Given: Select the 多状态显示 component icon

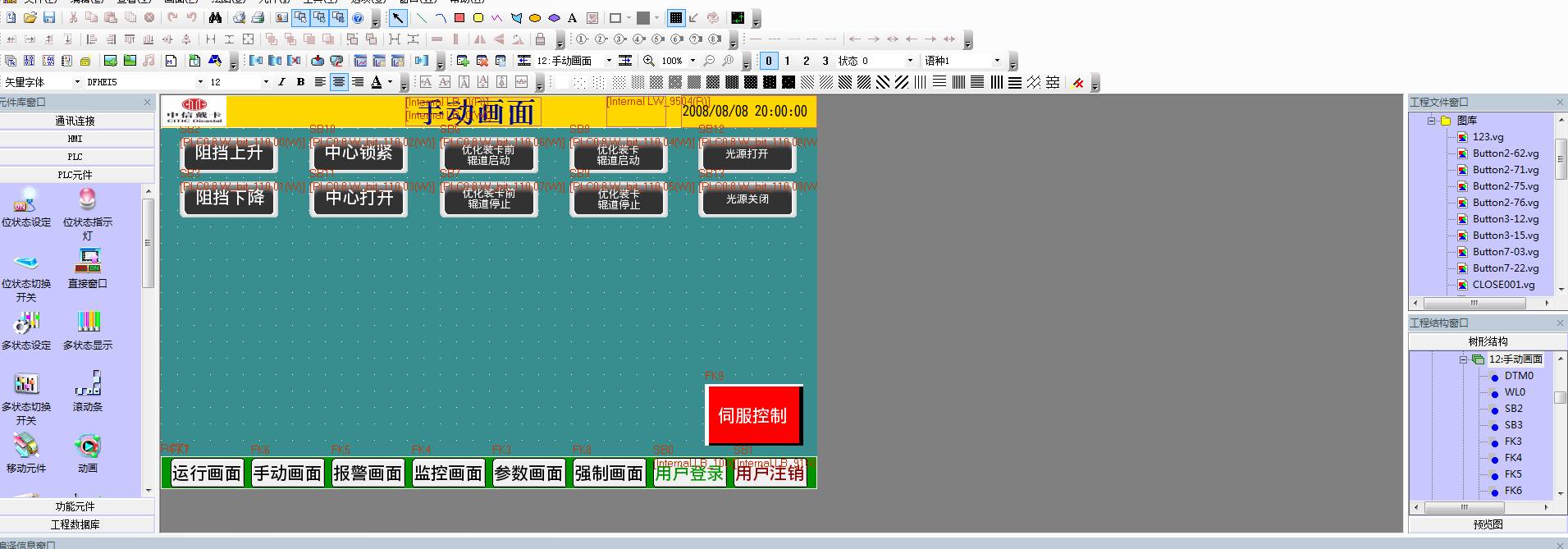Looking at the screenshot, I should (x=88, y=324).
